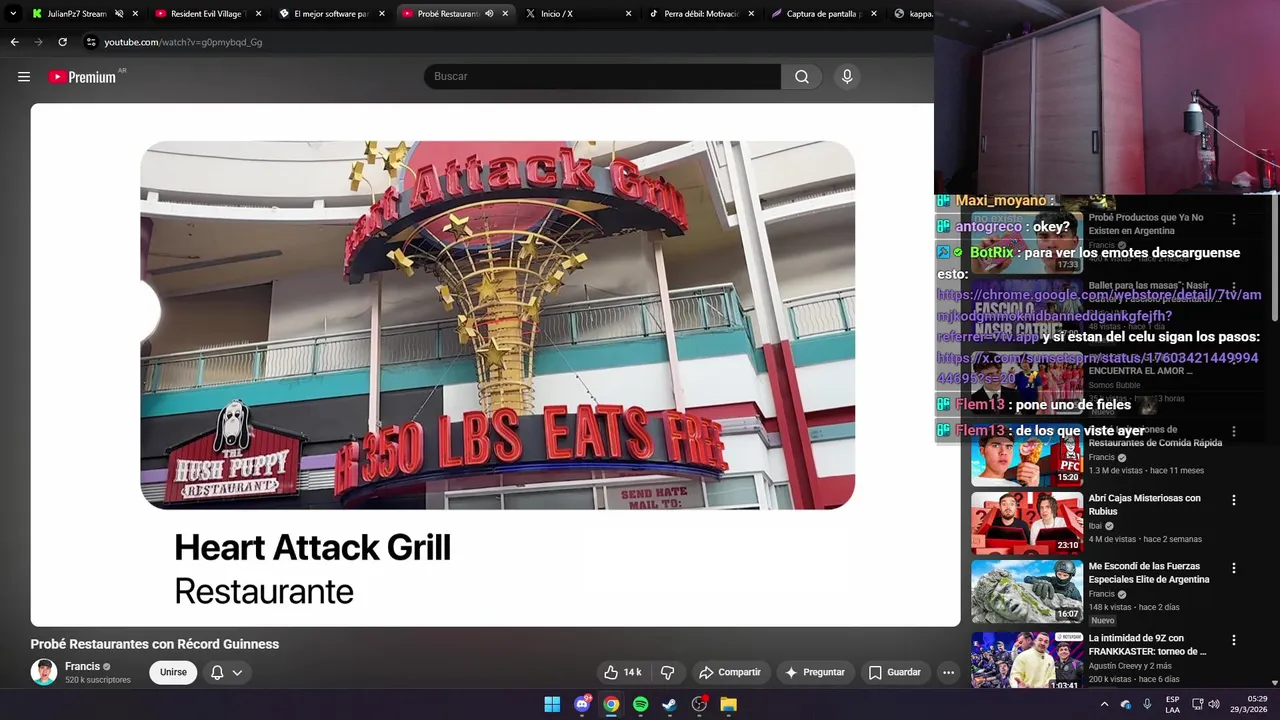Open File Explorer from taskbar
The image size is (1280, 720).
pos(729,704)
